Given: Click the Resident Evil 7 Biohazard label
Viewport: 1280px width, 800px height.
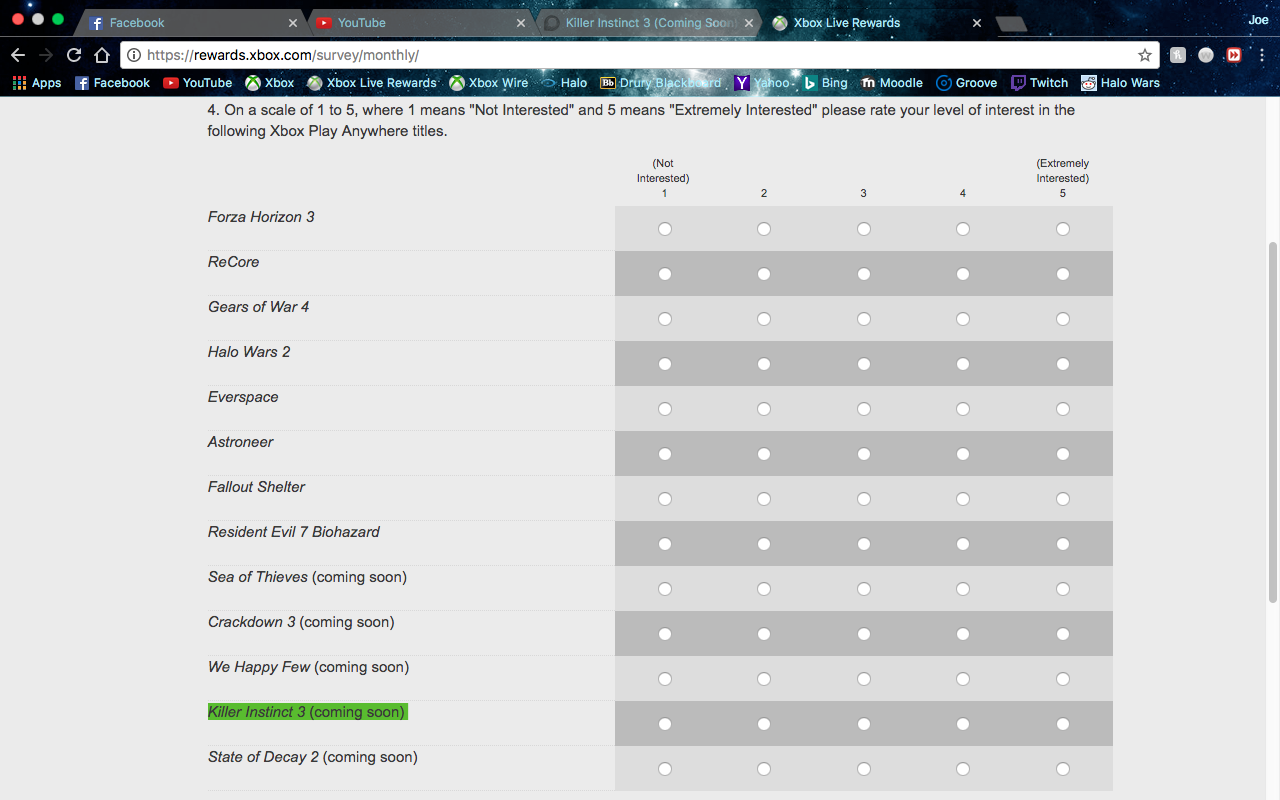Looking at the screenshot, I should tap(294, 532).
